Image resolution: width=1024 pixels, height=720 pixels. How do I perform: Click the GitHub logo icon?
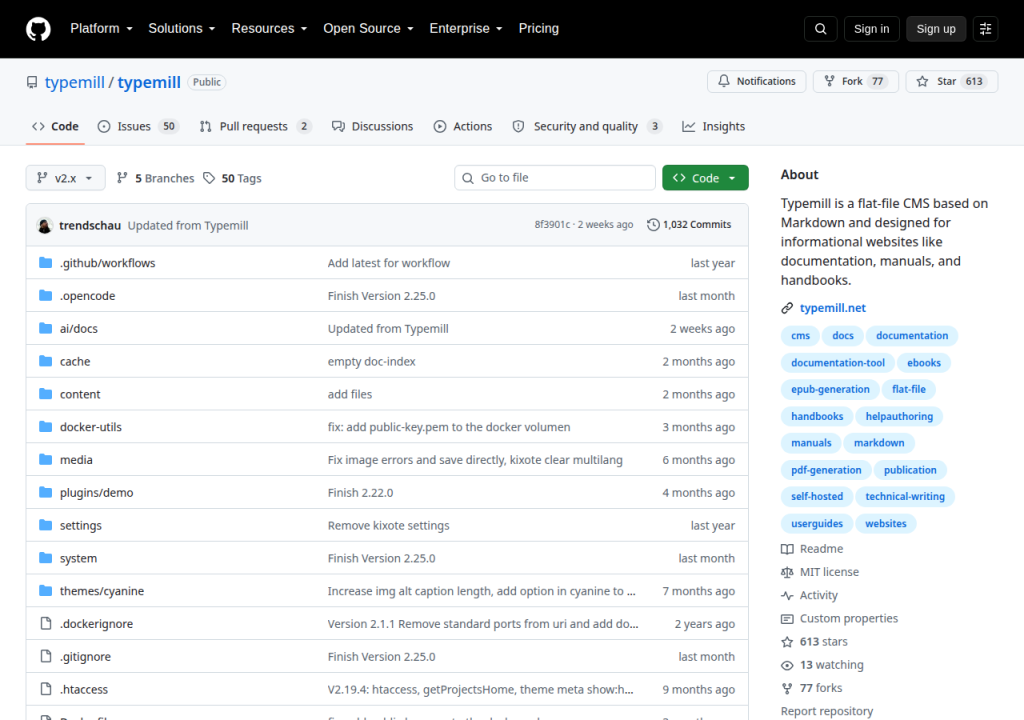(x=38, y=29)
